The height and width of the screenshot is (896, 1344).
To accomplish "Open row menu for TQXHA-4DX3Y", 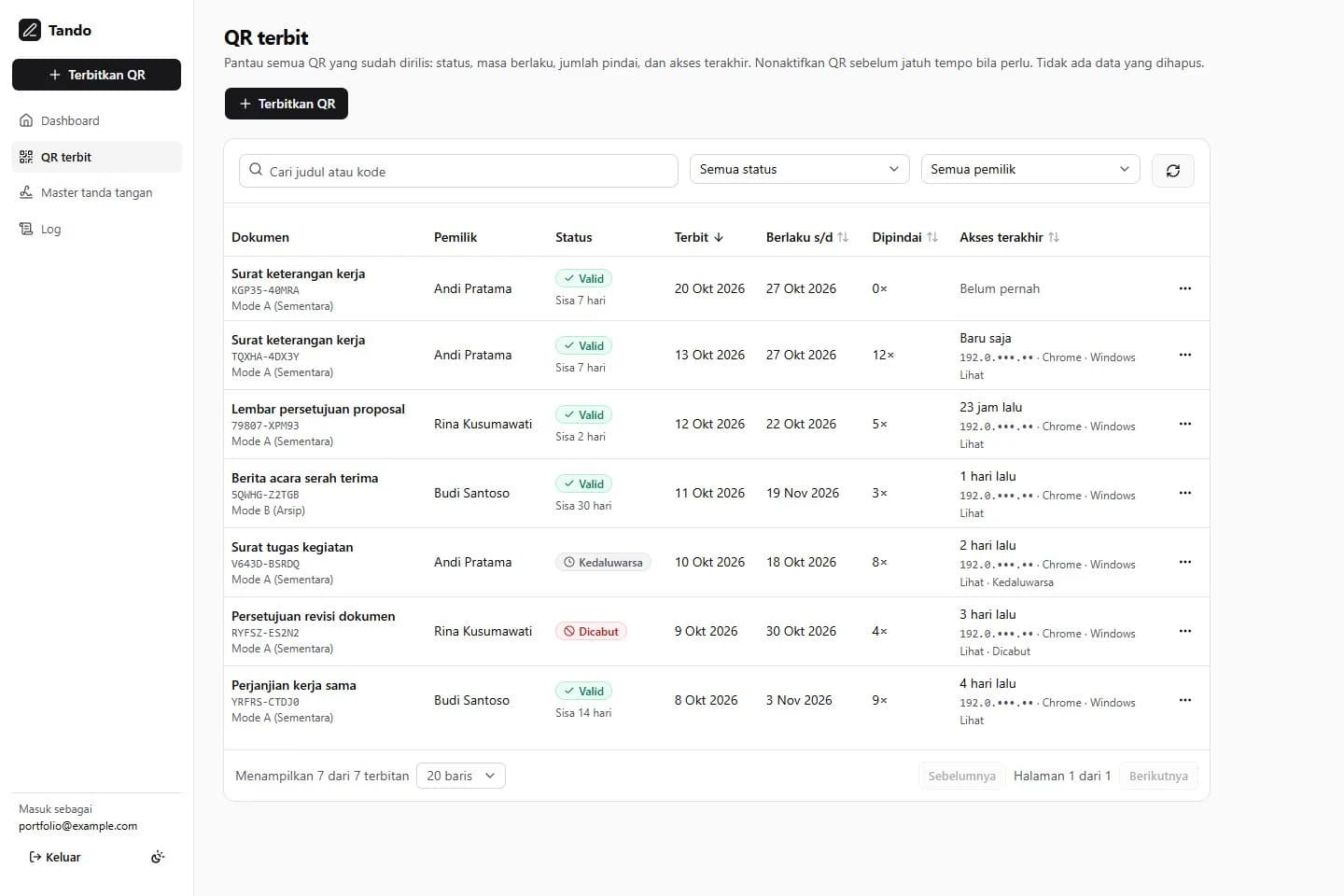I will click(x=1185, y=355).
